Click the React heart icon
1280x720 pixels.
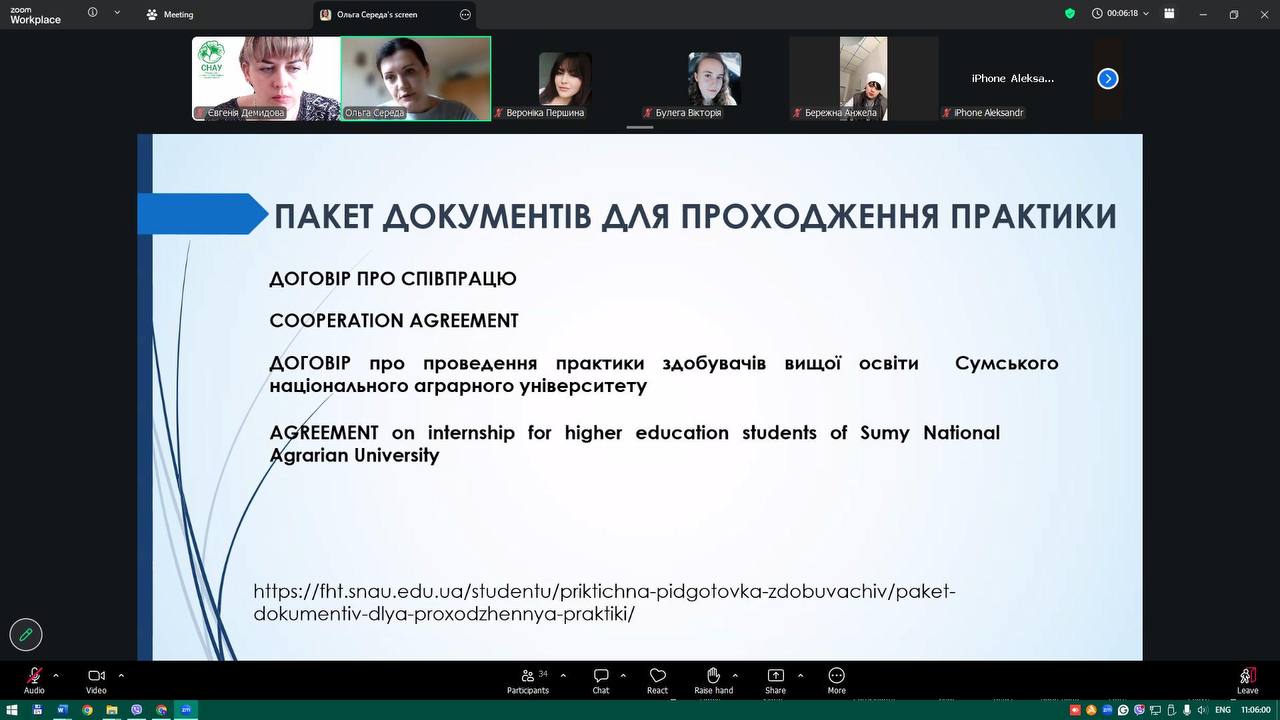pyautogui.click(x=657, y=677)
